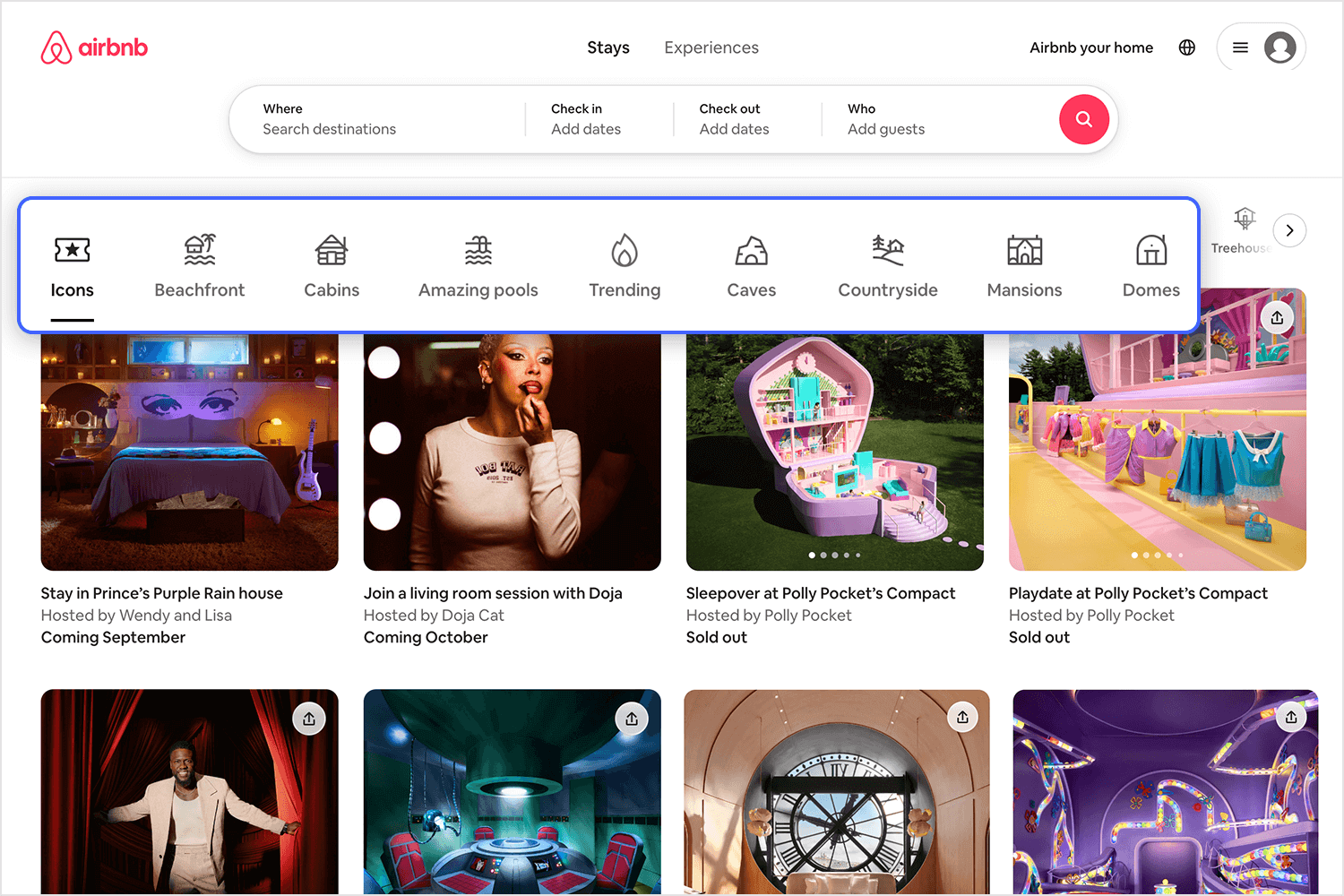Open the Who add guests selector
The width and height of the screenshot is (1344, 896).
click(939, 119)
